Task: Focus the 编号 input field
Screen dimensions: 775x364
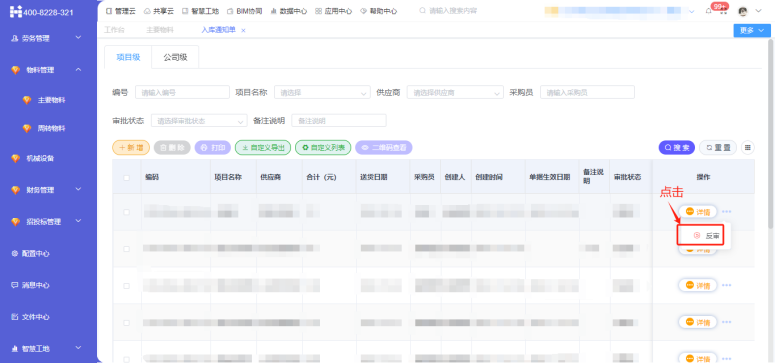Action: [182, 92]
